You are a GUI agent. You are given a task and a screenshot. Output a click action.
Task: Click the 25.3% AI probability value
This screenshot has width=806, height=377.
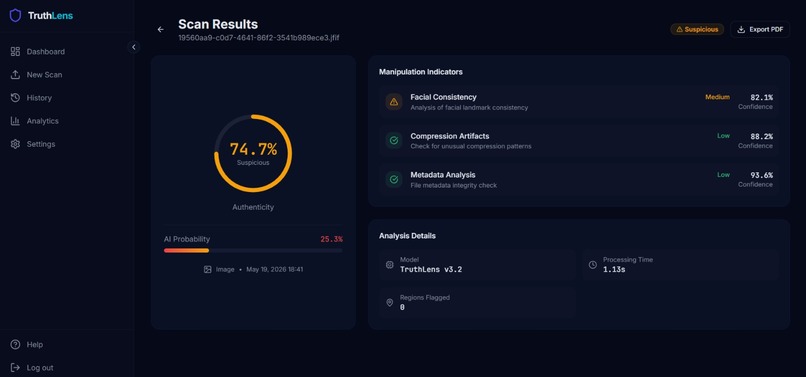click(331, 239)
